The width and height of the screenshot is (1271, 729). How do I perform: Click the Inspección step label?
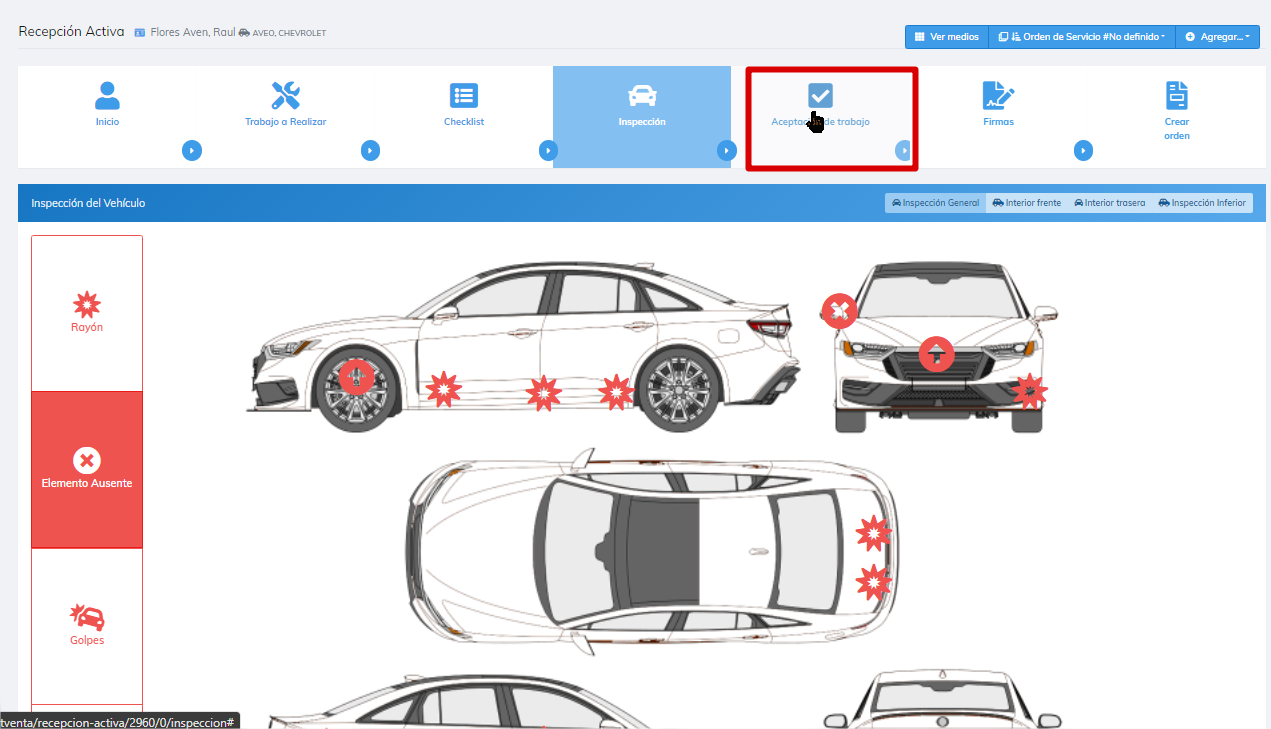coord(642,122)
